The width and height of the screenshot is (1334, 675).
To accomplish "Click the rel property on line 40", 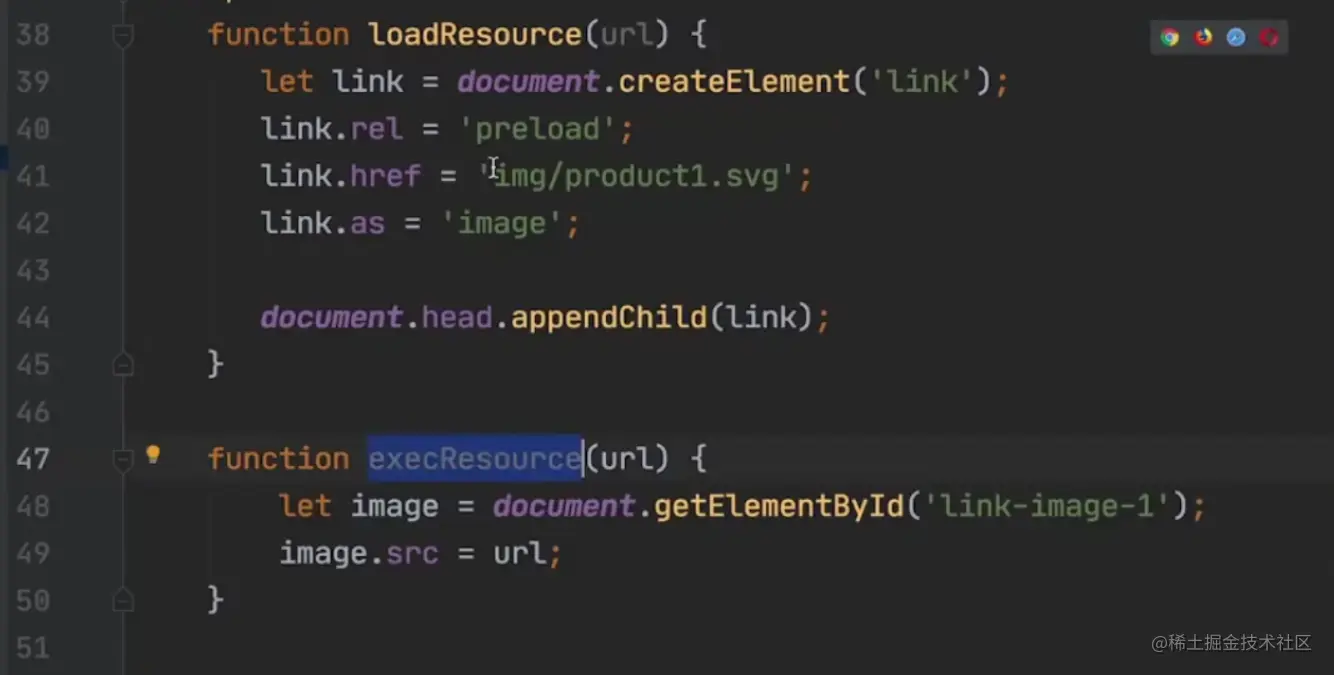I will pos(377,129).
